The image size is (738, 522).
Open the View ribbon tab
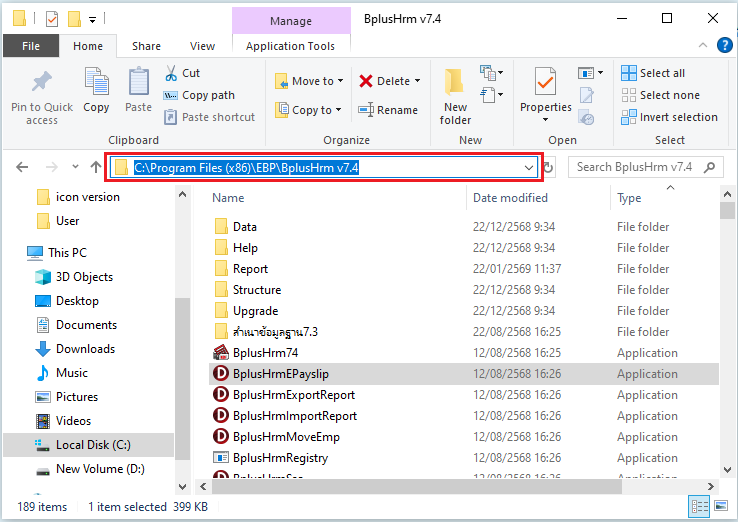coord(202,46)
